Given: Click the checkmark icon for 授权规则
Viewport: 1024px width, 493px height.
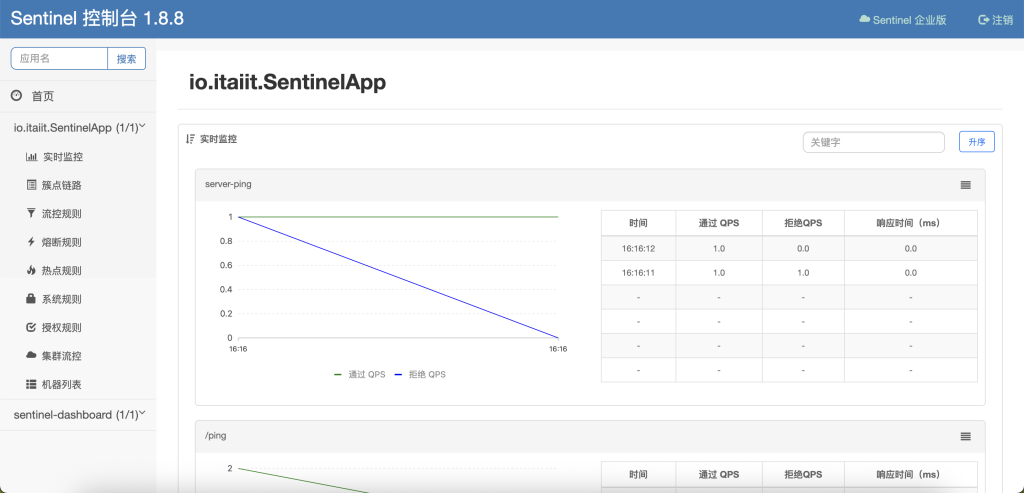Looking at the screenshot, I should click(x=31, y=327).
